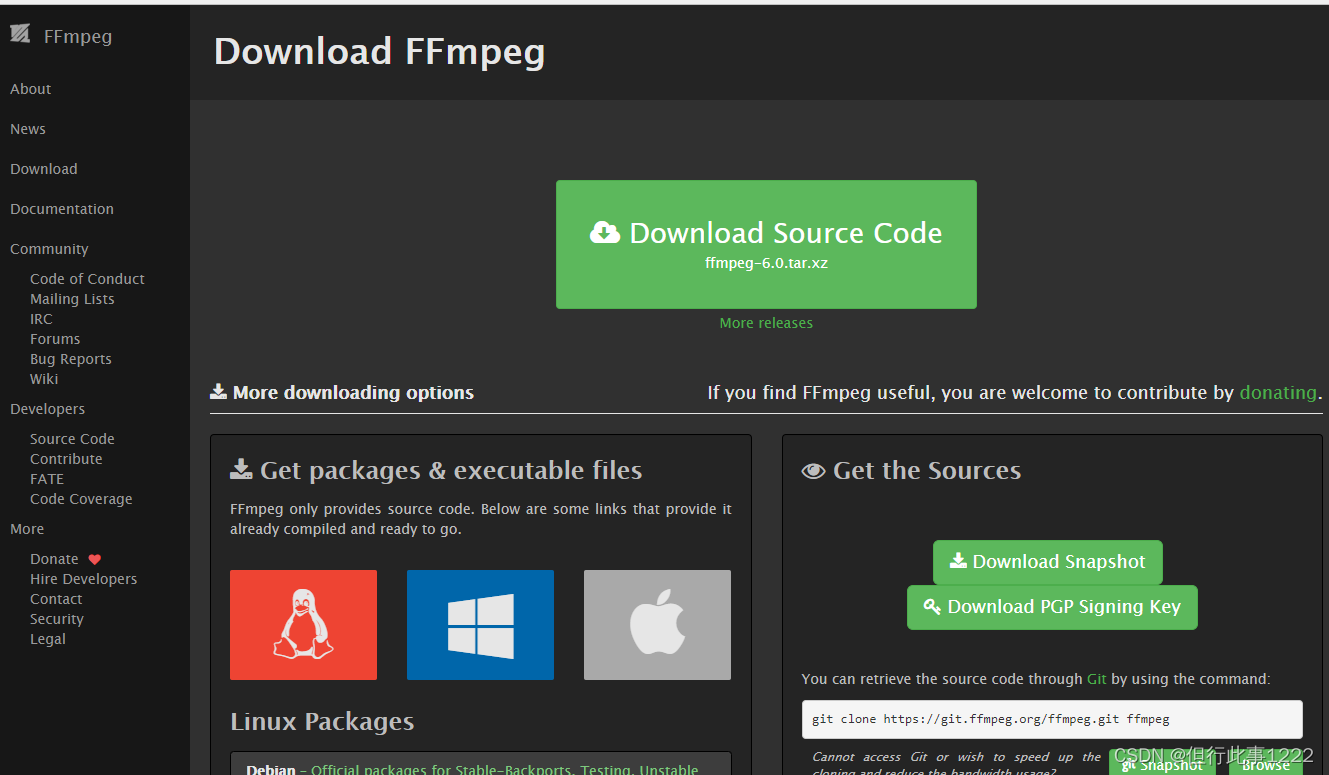Open Code Coverage in the sidebar
This screenshot has width=1329, height=775.
click(81, 499)
